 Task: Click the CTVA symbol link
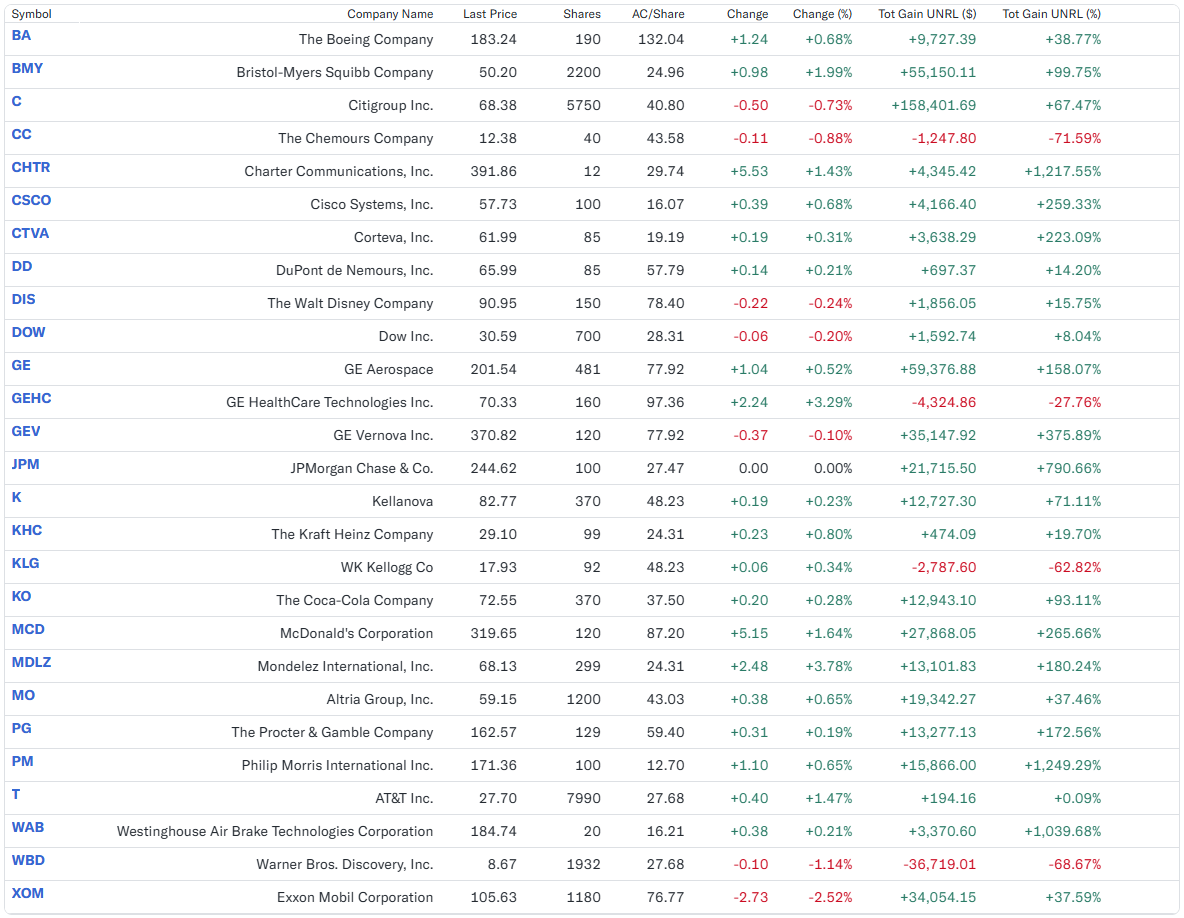(30, 233)
